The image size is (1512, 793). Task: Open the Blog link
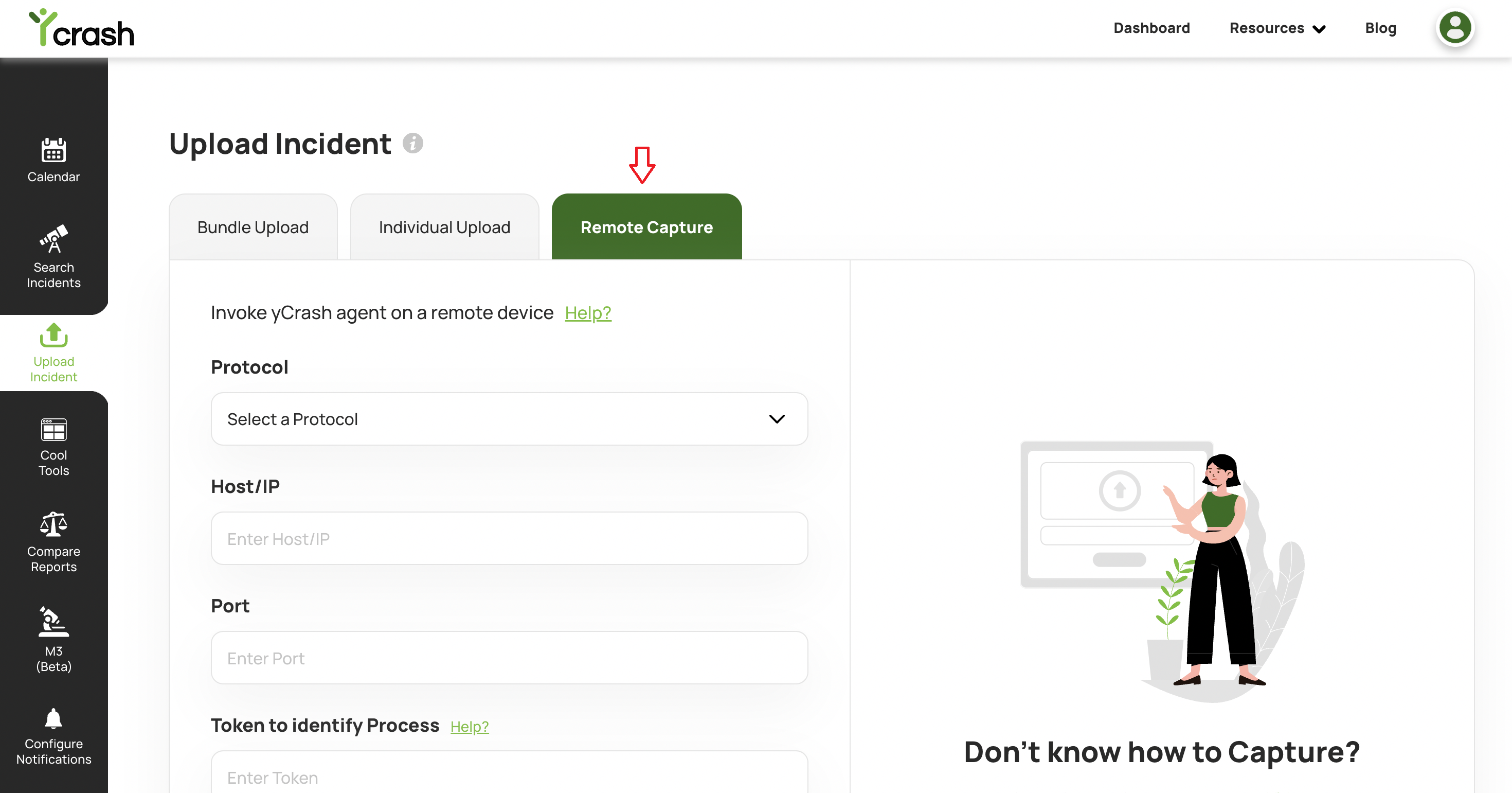click(1380, 28)
